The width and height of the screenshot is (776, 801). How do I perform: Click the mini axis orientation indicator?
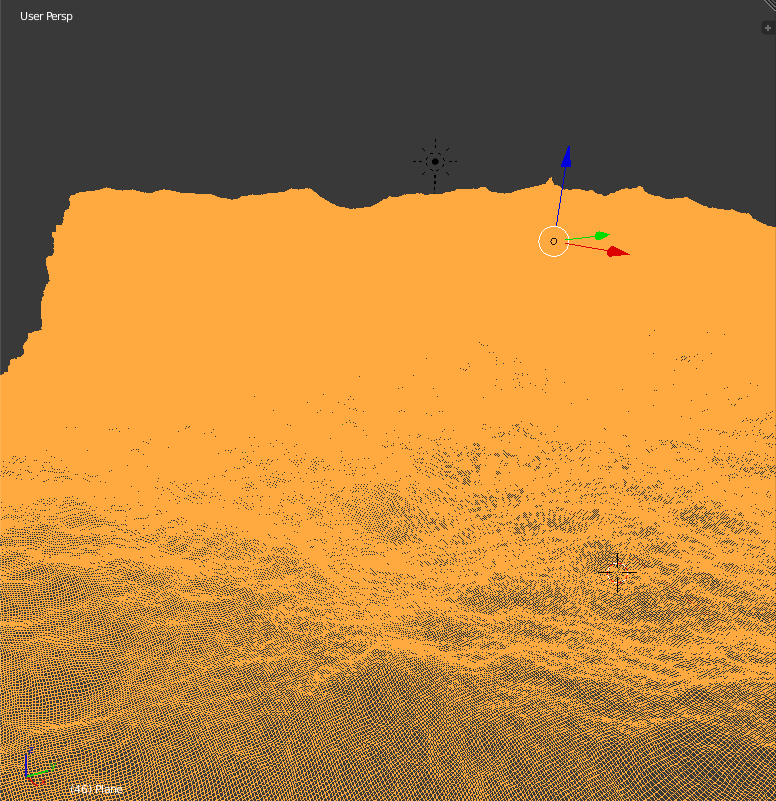coord(38,766)
